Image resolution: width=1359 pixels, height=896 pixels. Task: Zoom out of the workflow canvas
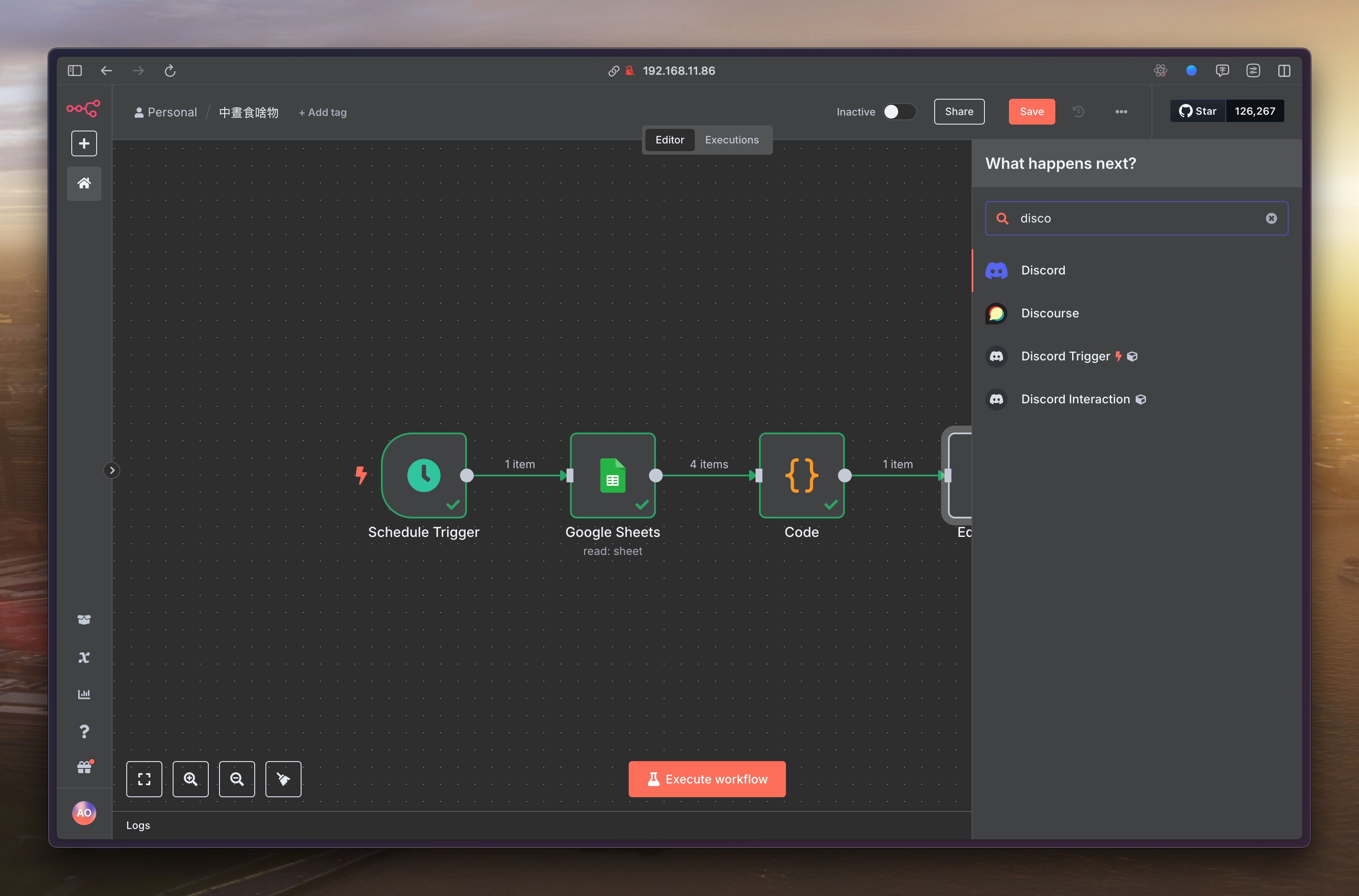pyautogui.click(x=237, y=779)
